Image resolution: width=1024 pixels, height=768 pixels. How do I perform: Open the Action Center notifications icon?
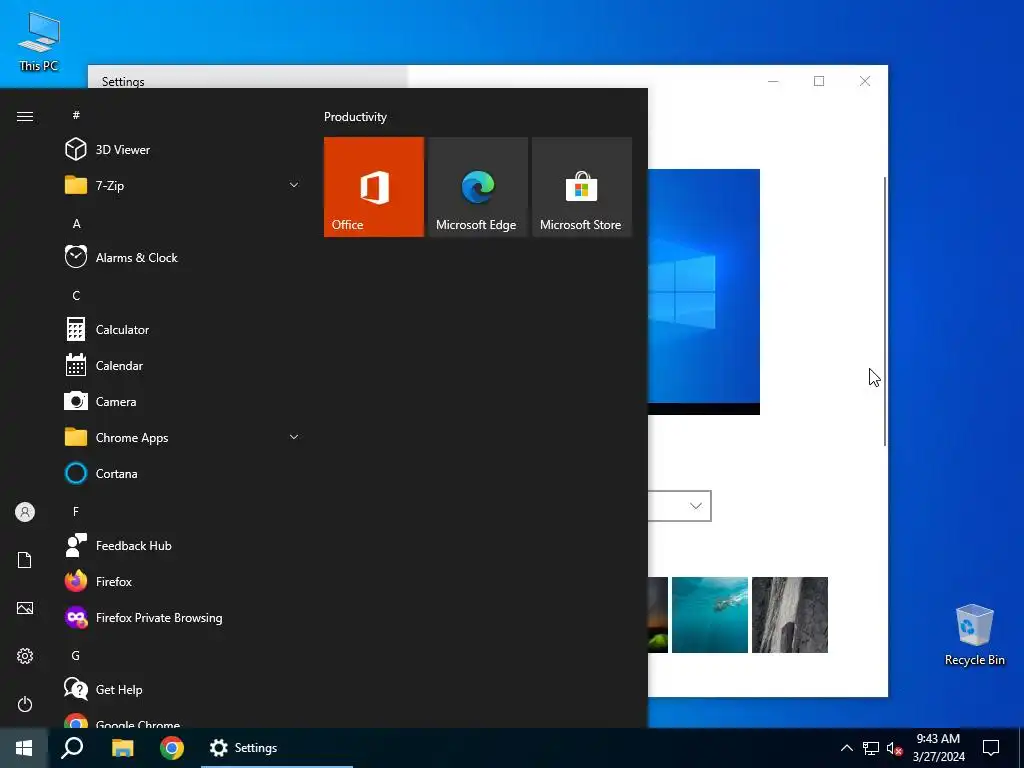click(991, 748)
